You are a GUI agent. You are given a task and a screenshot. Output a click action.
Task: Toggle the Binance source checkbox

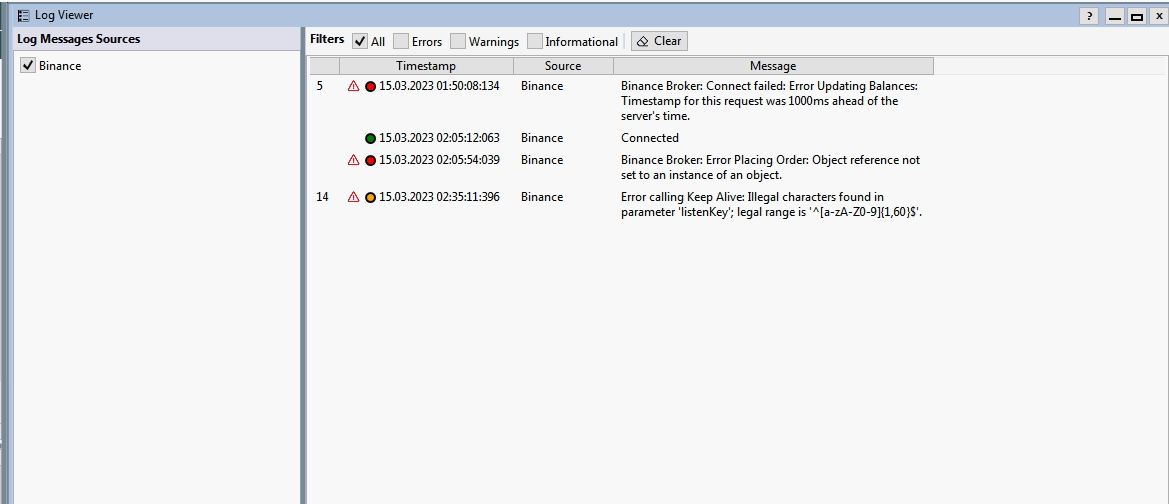coord(28,66)
